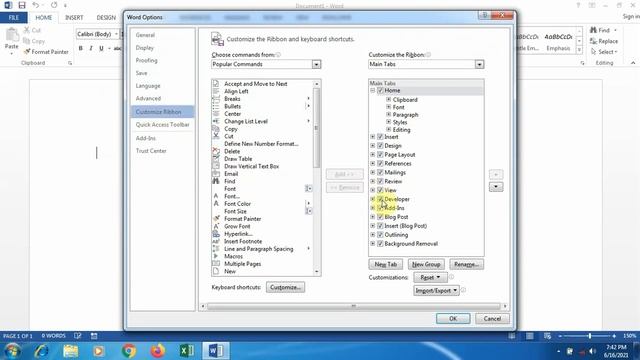Screen dimensions: 640x360
Task: Open File Explorer folder on the taskbar
Action: [71, 351]
